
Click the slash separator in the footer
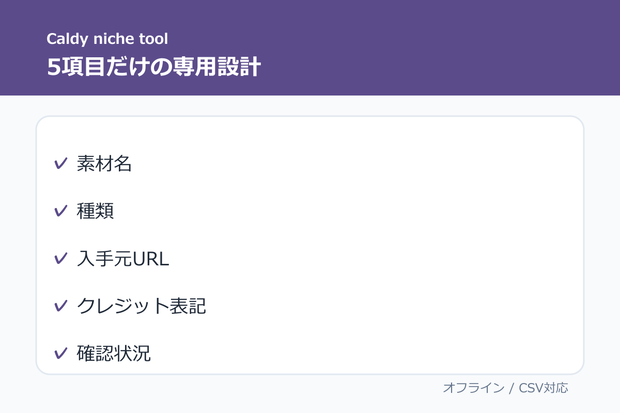tap(512, 388)
